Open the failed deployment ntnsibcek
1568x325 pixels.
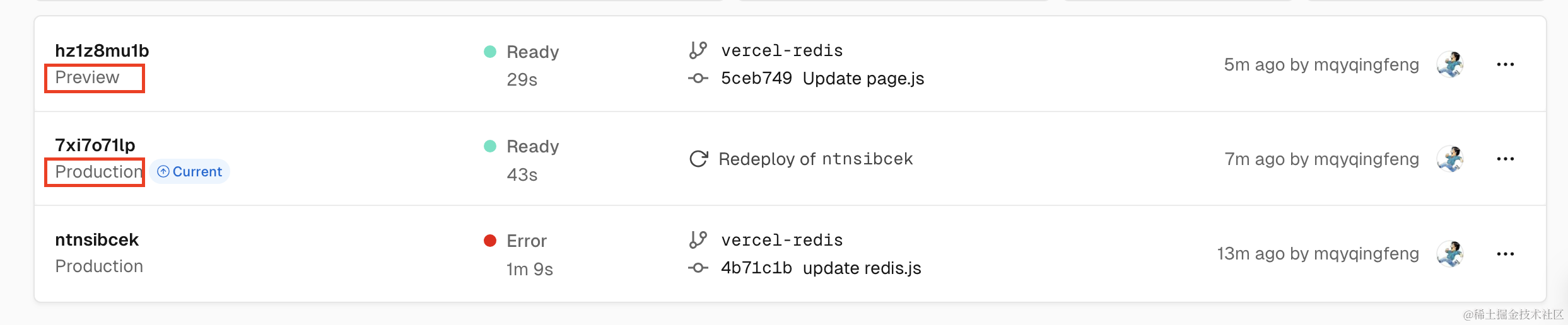coord(97,240)
